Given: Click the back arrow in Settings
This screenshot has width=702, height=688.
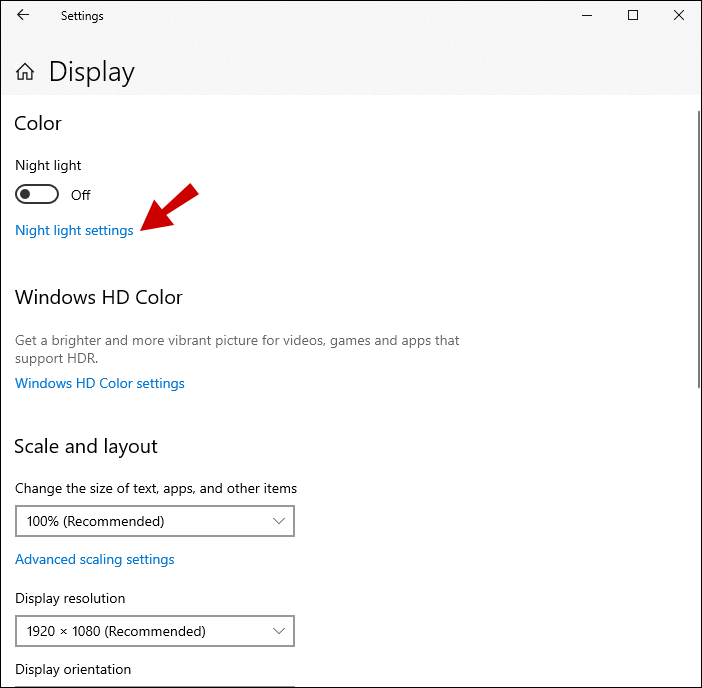Looking at the screenshot, I should [23, 16].
